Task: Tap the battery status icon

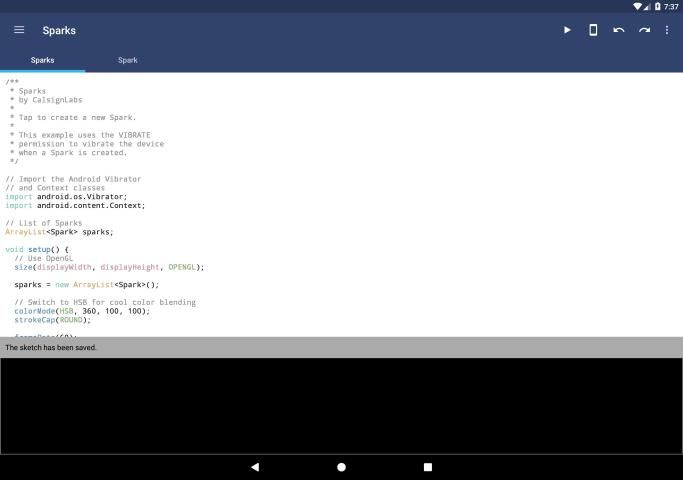Action: pyautogui.click(x=658, y=6)
